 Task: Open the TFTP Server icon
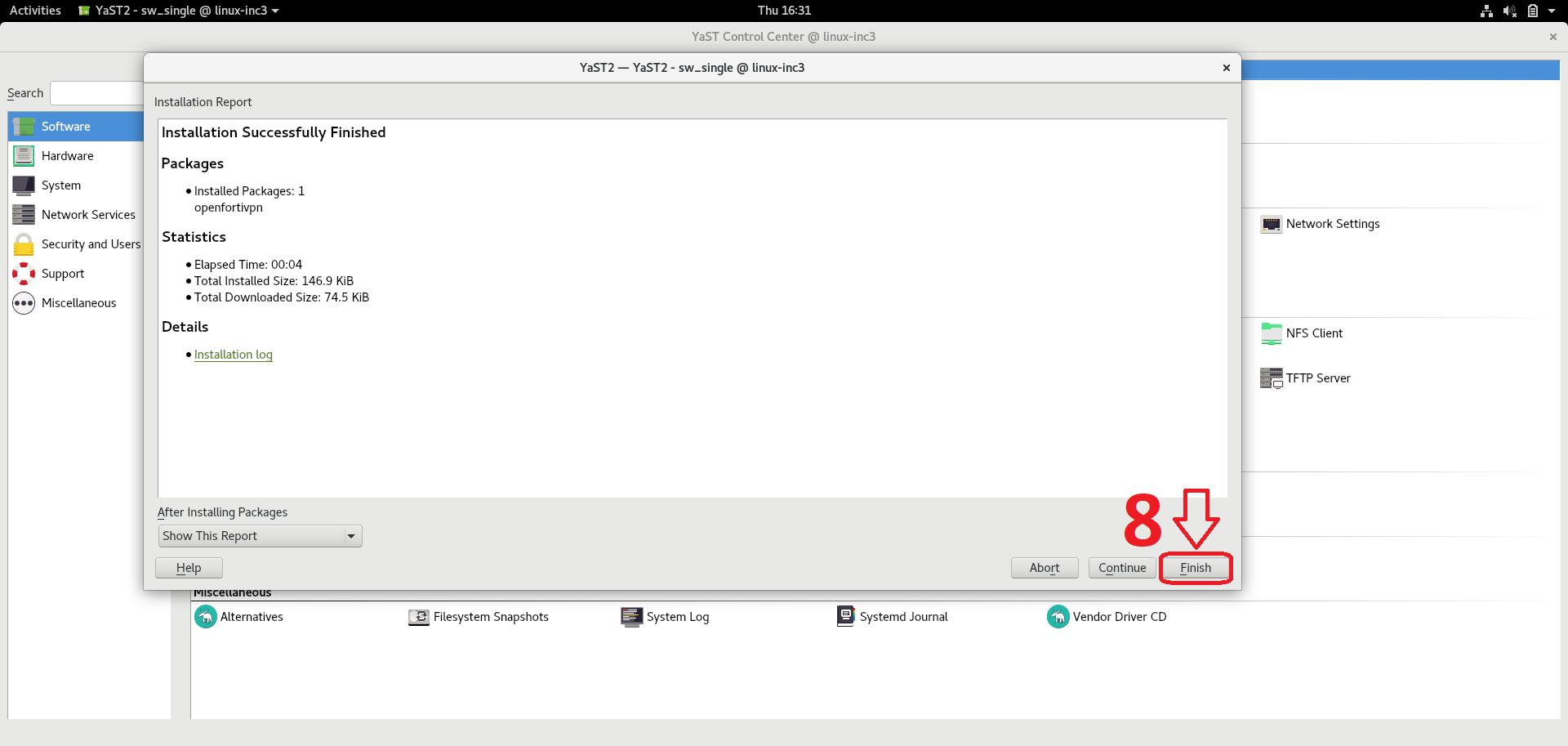coord(1271,378)
